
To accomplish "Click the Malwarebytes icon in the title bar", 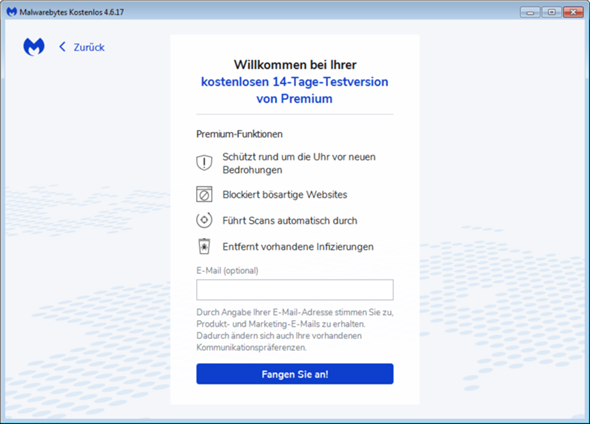I will click(x=12, y=12).
